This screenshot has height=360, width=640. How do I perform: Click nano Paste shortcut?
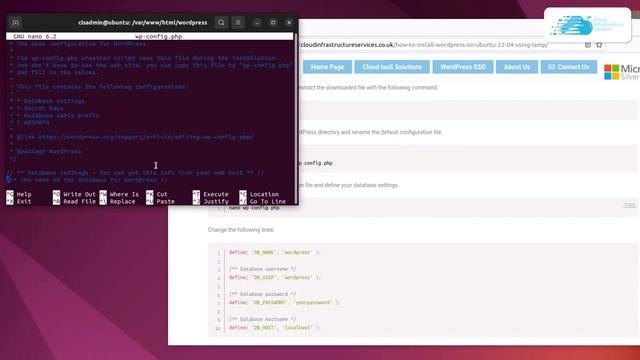pos(161,202)
